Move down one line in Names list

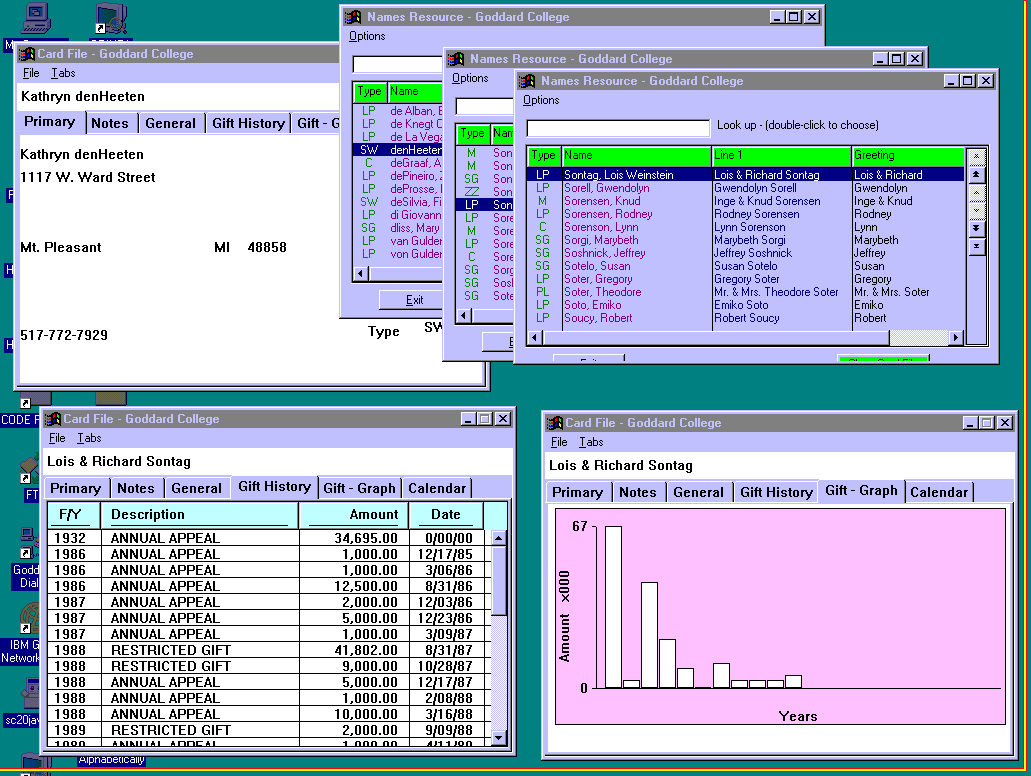(x=976, y=210)
